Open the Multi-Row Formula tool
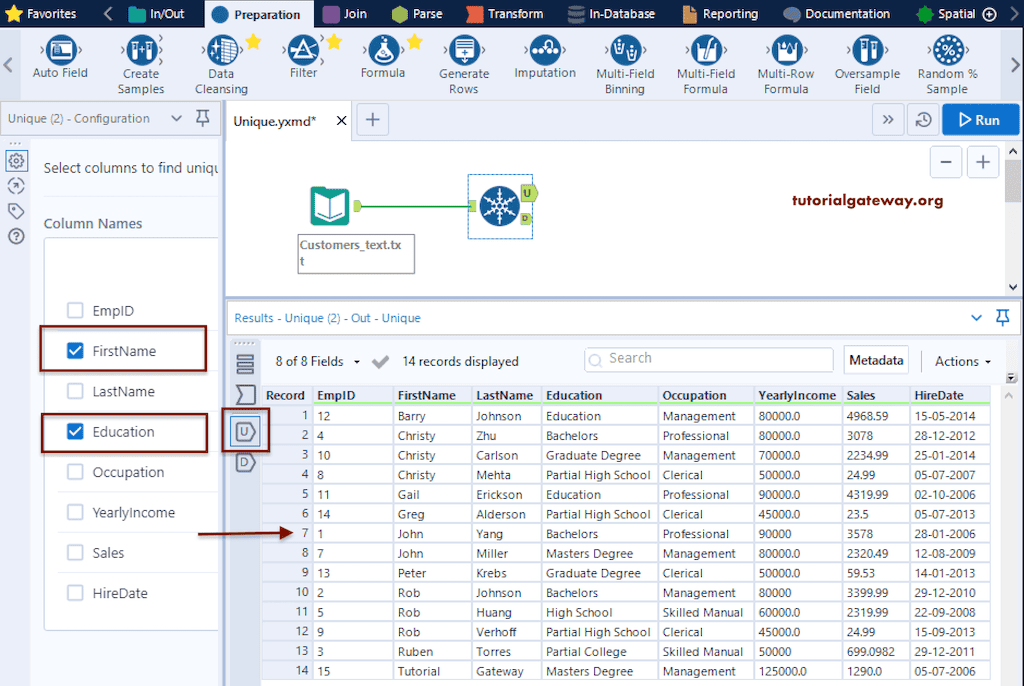Viewport: 1024px width, 686px height. pos(786,51)
